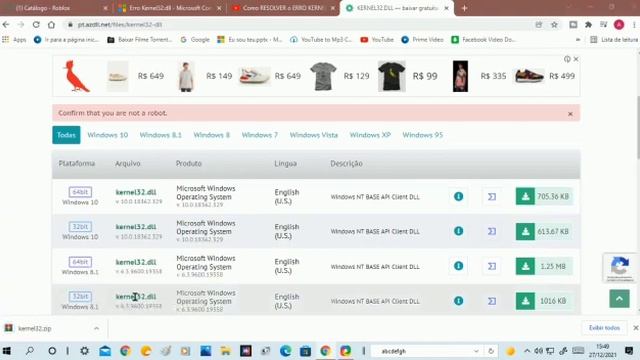
Task: Open Windows Start menu
Action: (x=7, y=351)
